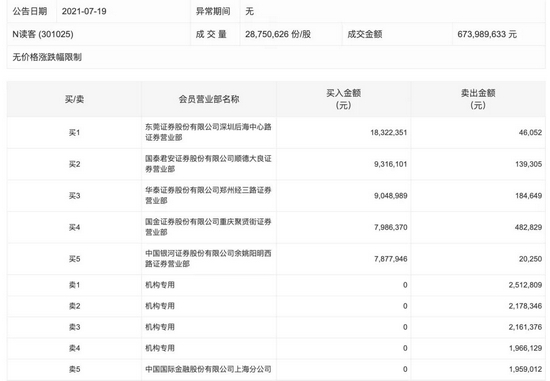Select the 卖4 row label
Viewport: 550px width, 381px height.
pyautogui.click(x=74, y=348)
